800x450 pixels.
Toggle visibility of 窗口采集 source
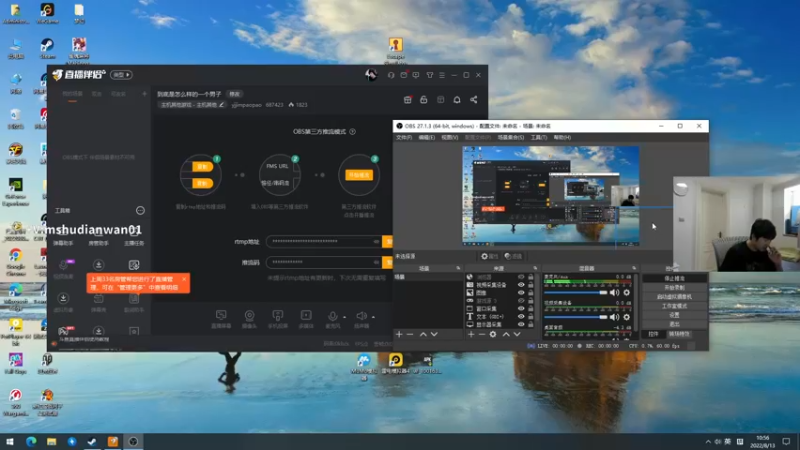pyautogui.click(x=521, y=309)
